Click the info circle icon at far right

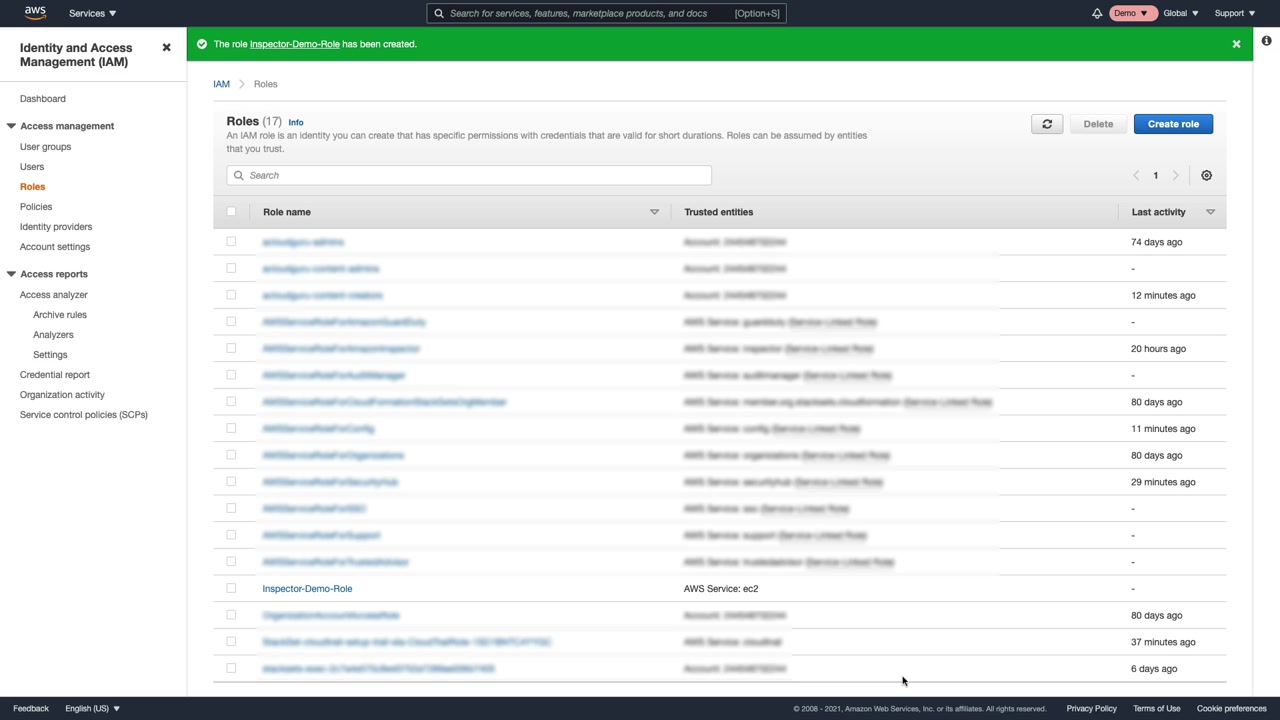click(1266, 41)
